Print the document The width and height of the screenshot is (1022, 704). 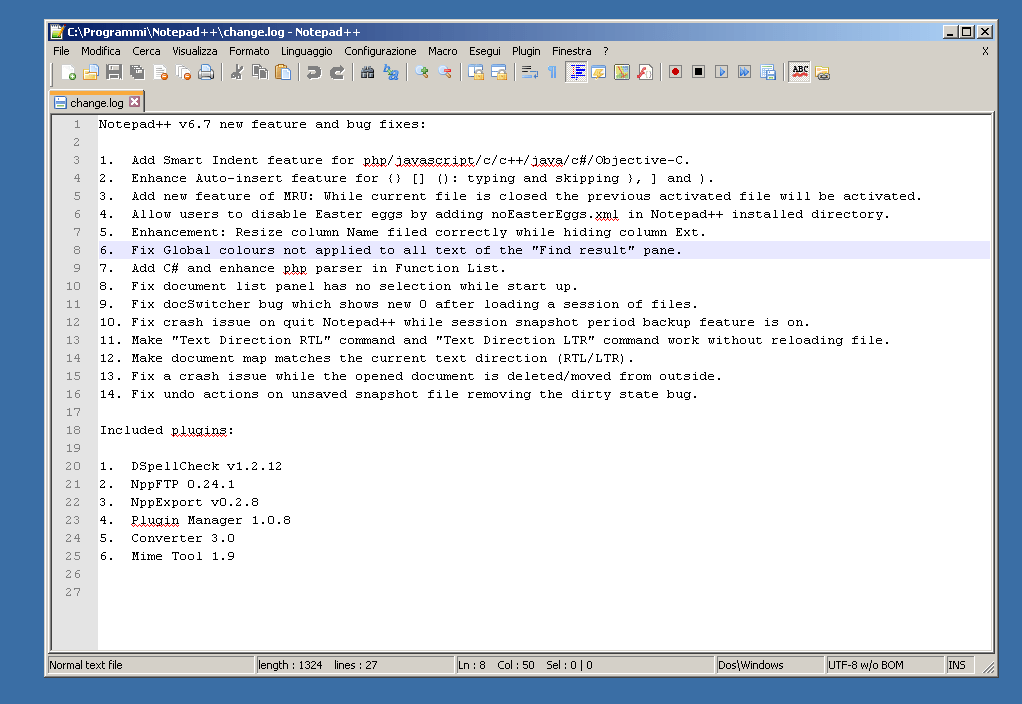pyautogui.click(x=205, y=71)
